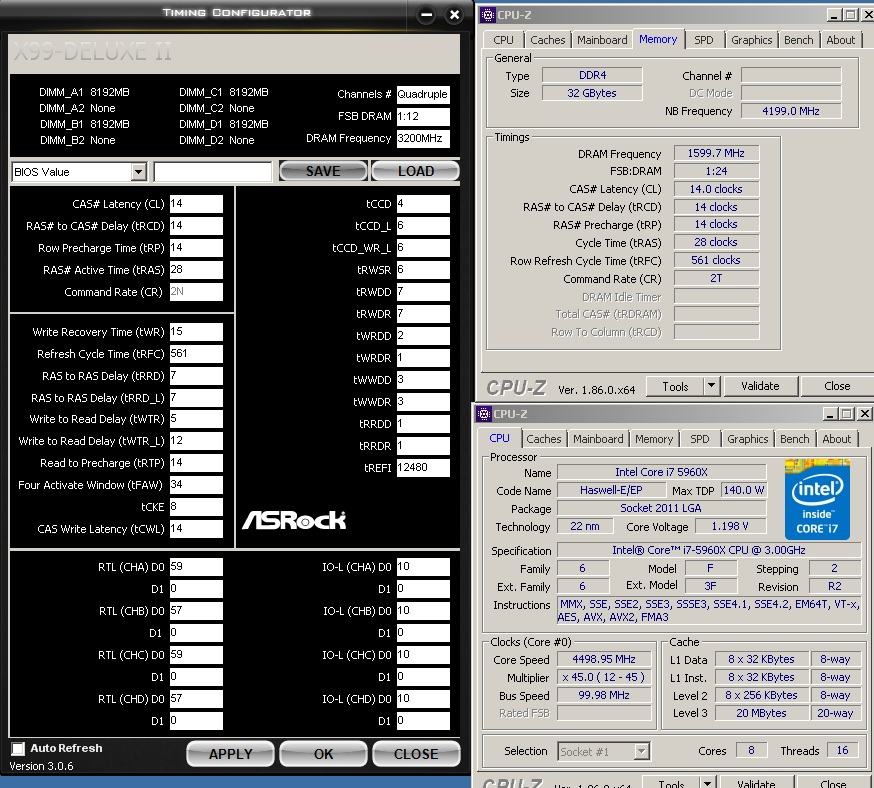The width and height of the screenshot is (874, 788).
Task: Toggle the Auto Refresh checkbox
Action: click(x=18, y=748)
